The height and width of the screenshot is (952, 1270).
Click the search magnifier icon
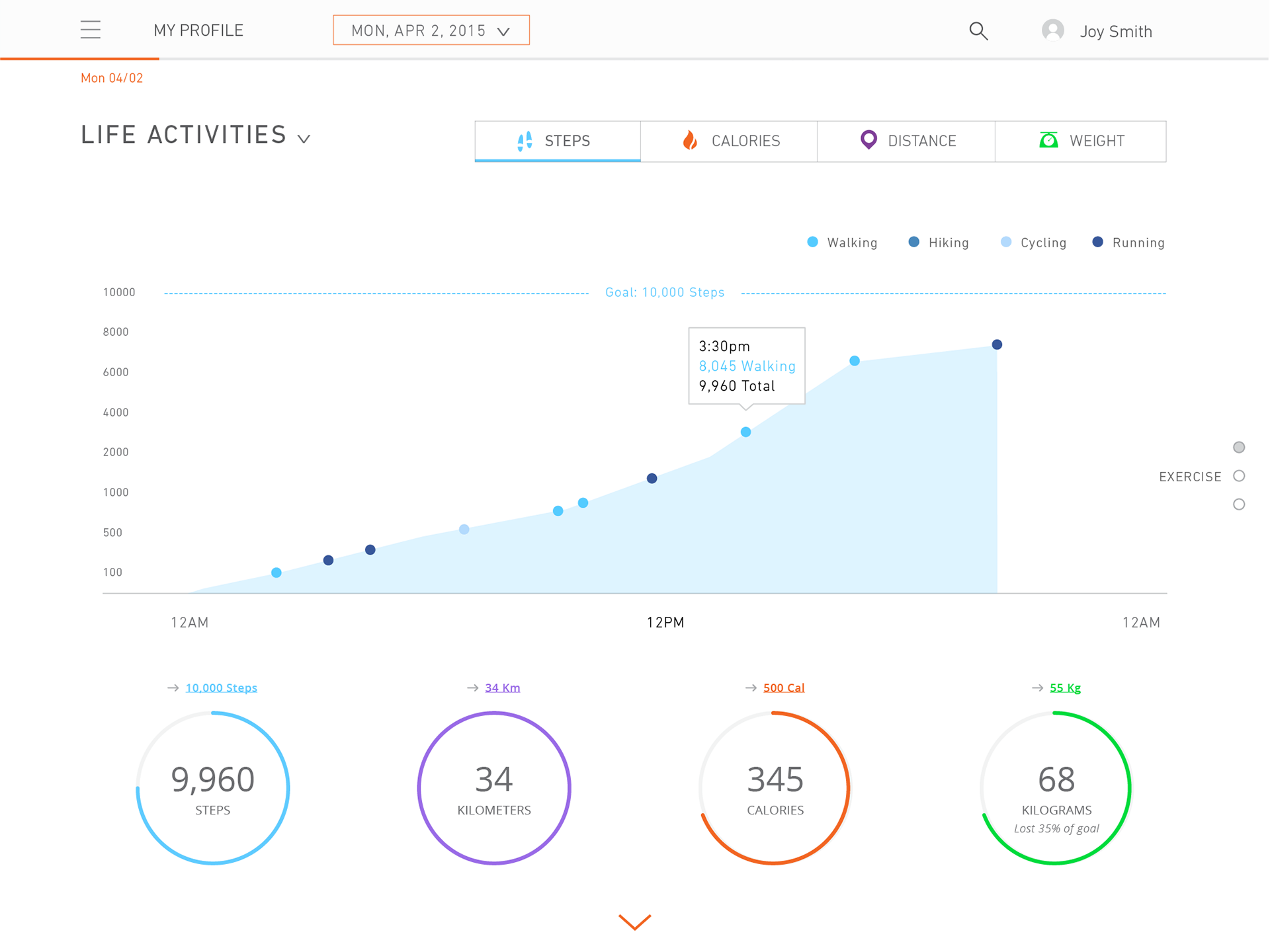pyautogui.click(x=978, y=31)
